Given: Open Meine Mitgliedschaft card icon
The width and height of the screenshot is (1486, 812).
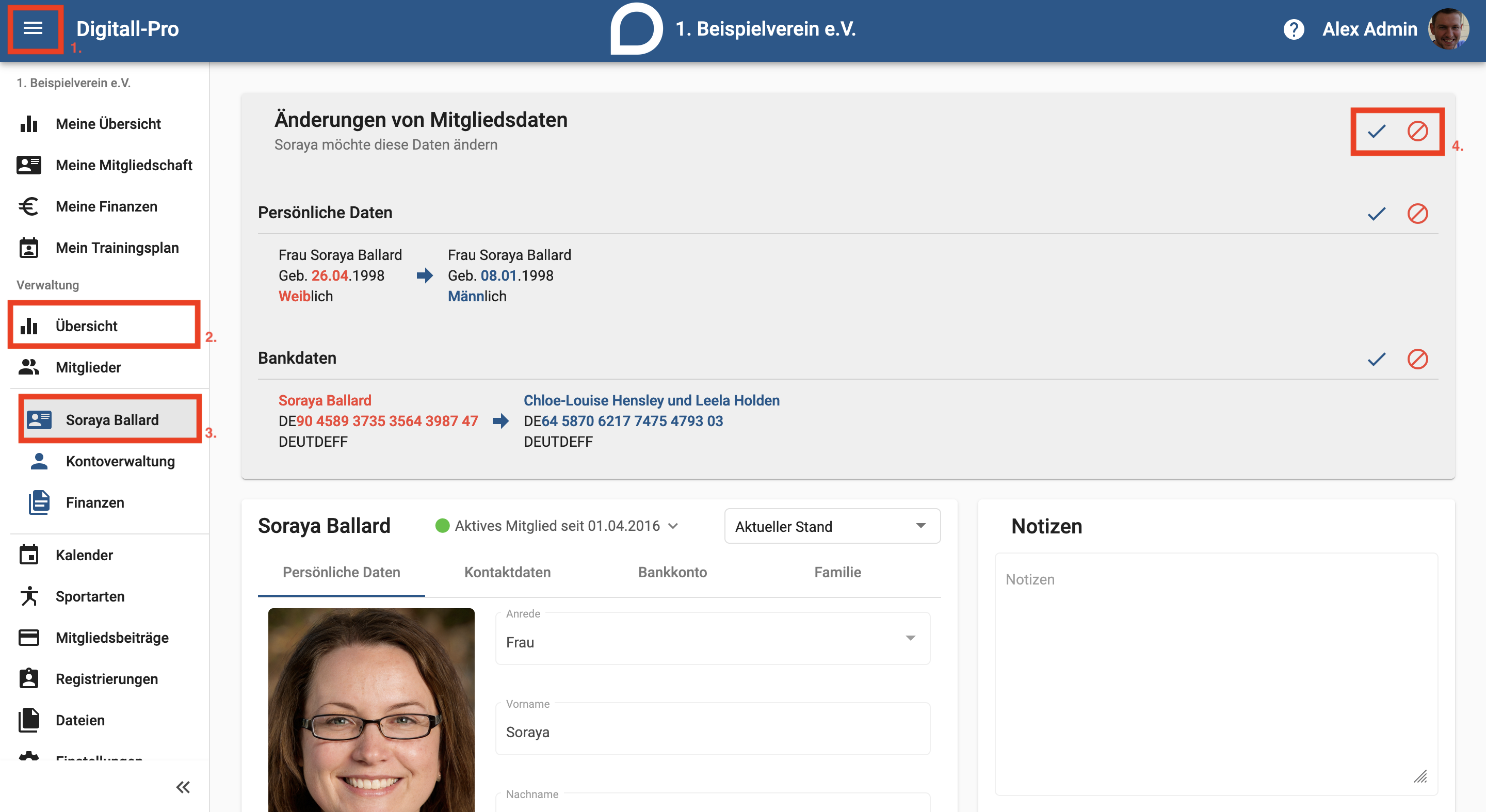Looking at the screenshot, I should (x=29, y=166).
